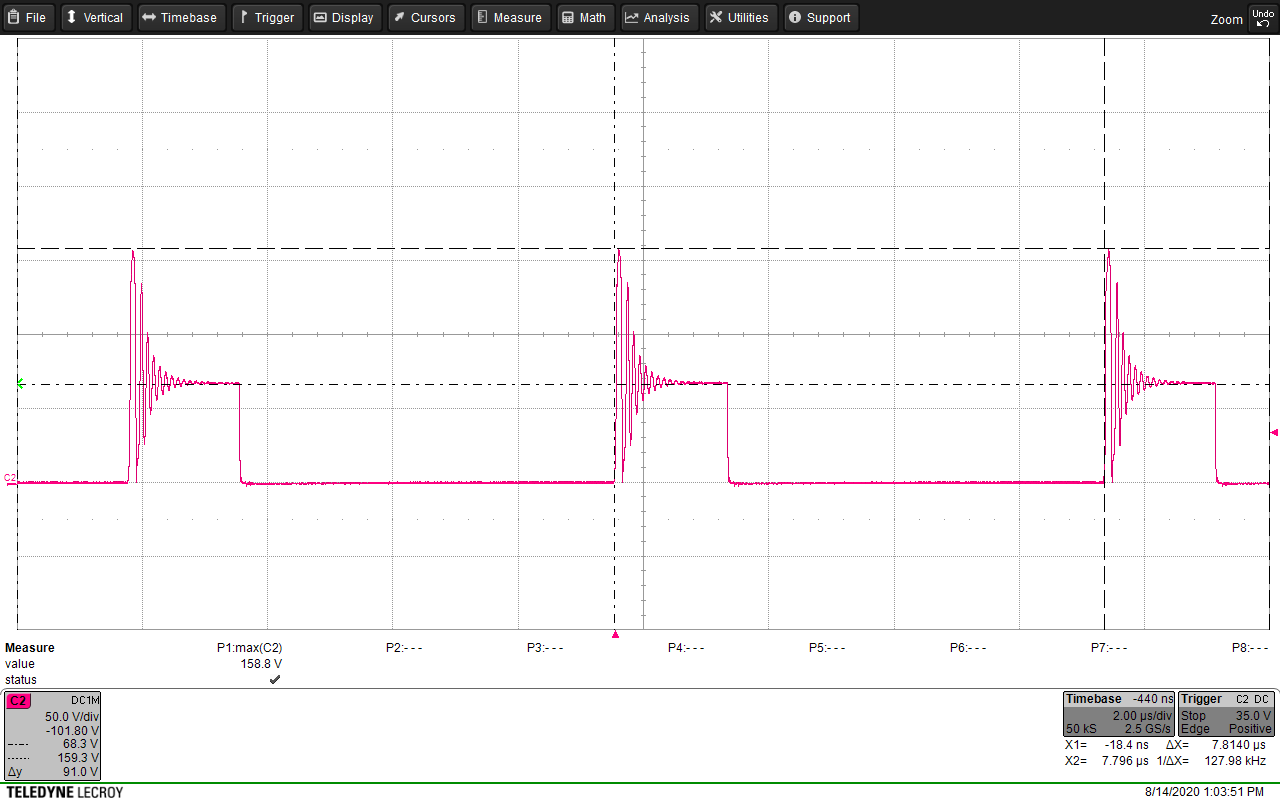Click the pink trigger level marker at right edge
Image resolution: width=1280 pixels, height=800 pixels.
pos(1274,433)
